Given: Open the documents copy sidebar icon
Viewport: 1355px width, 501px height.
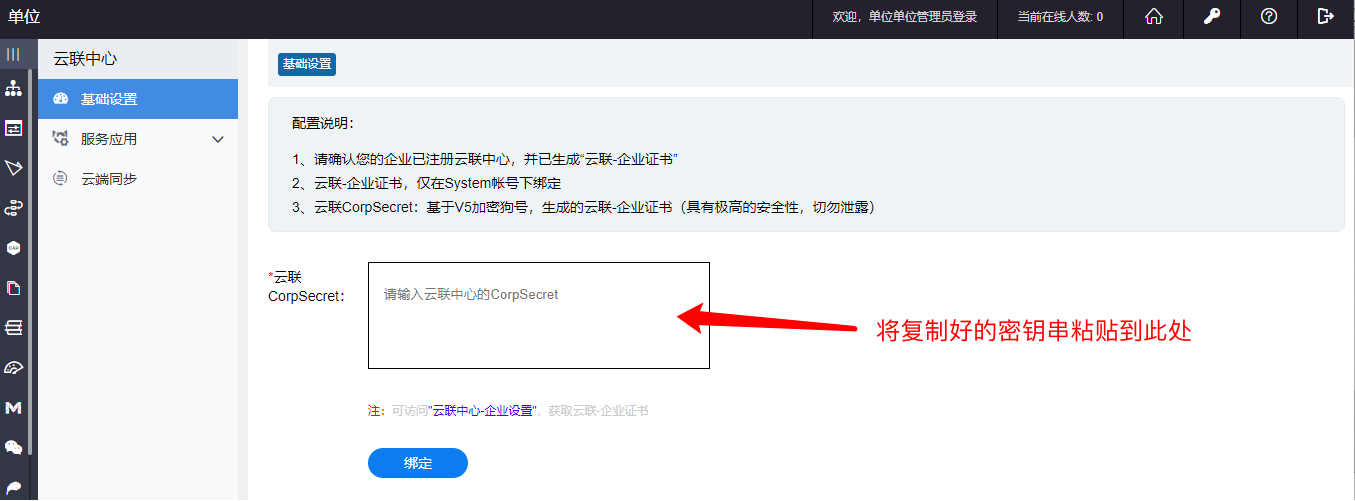Looking at the screenshot, I should [13, 288].
